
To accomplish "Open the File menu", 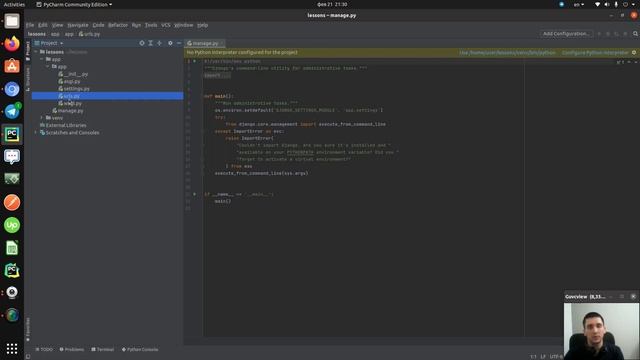I will (x=30, y=25).
